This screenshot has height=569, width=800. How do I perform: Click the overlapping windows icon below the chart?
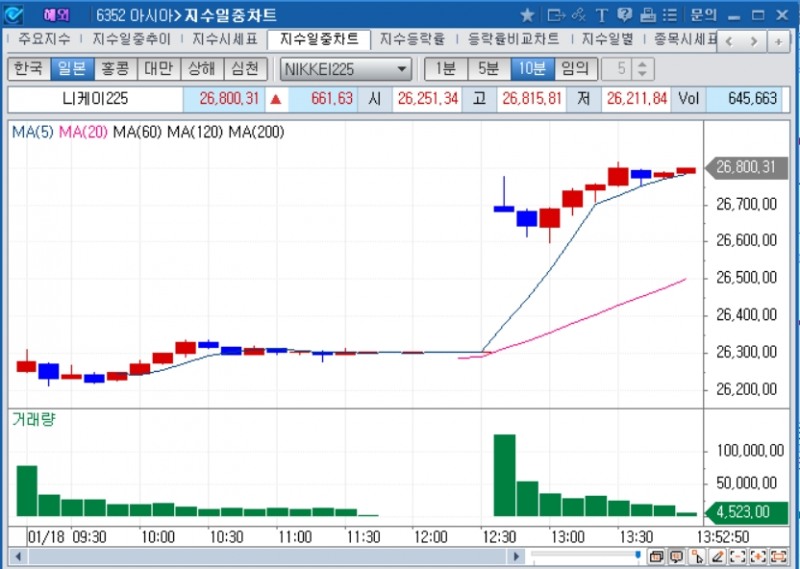coord(656,556)
